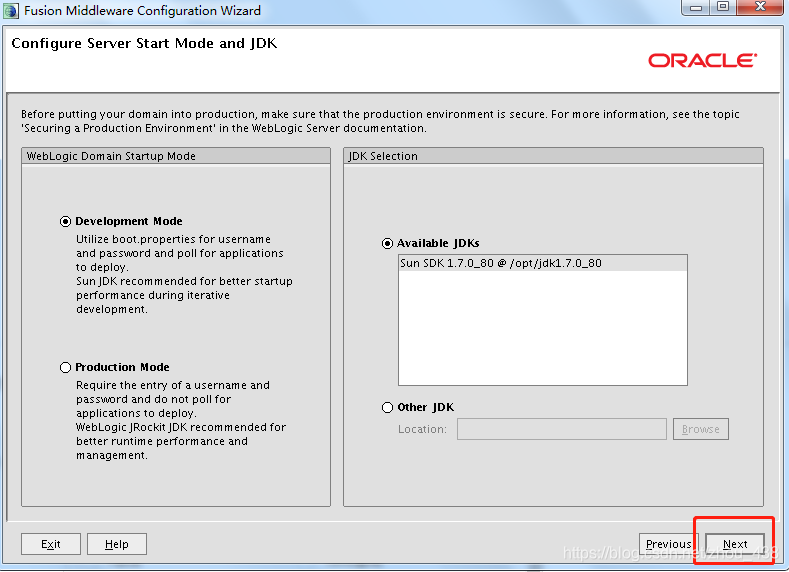
Task: Select the Production Mode radio button
Action: [x=65, y=367]
